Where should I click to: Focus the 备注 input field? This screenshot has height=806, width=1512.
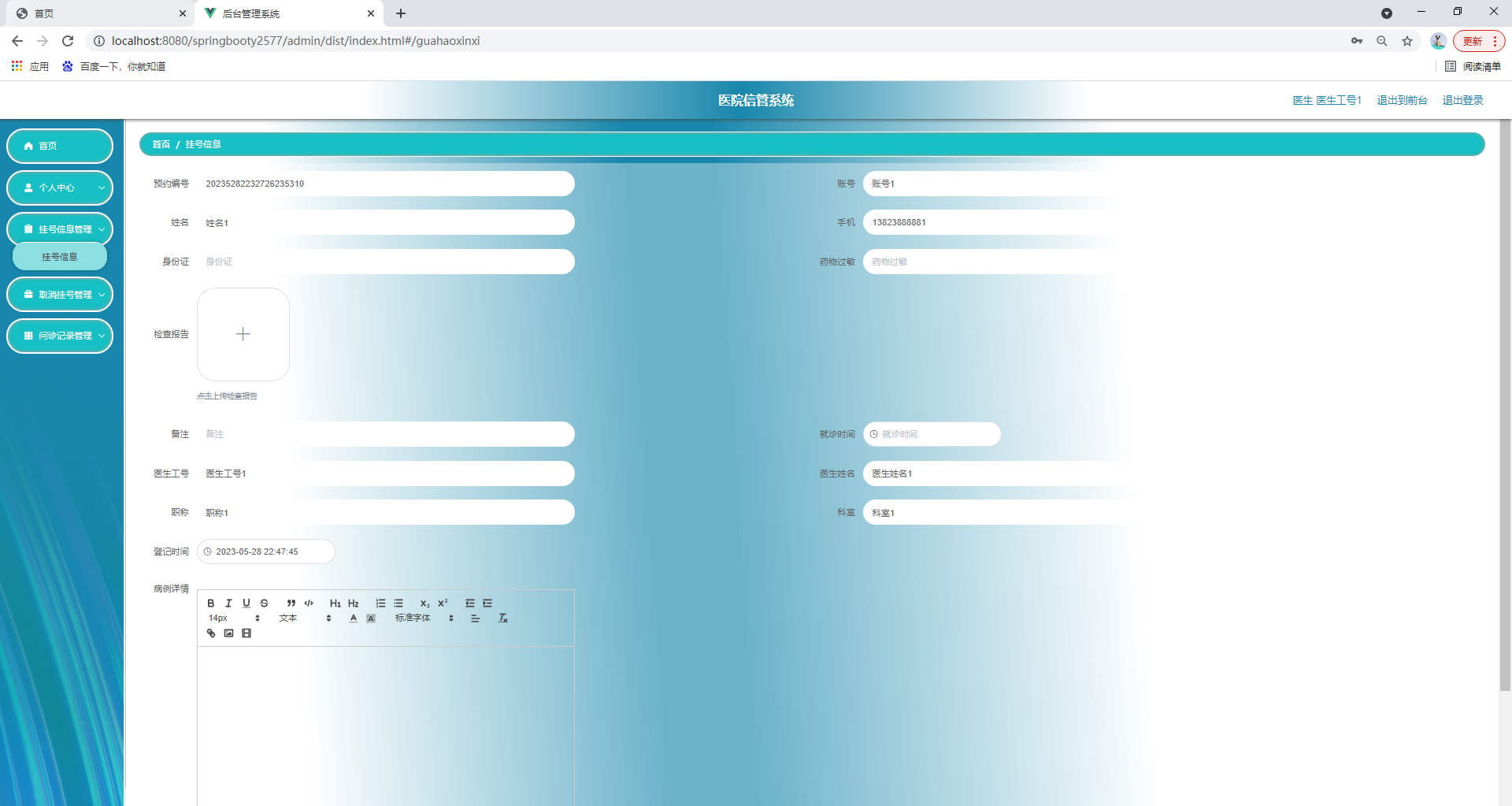click(x=386, y=434)
